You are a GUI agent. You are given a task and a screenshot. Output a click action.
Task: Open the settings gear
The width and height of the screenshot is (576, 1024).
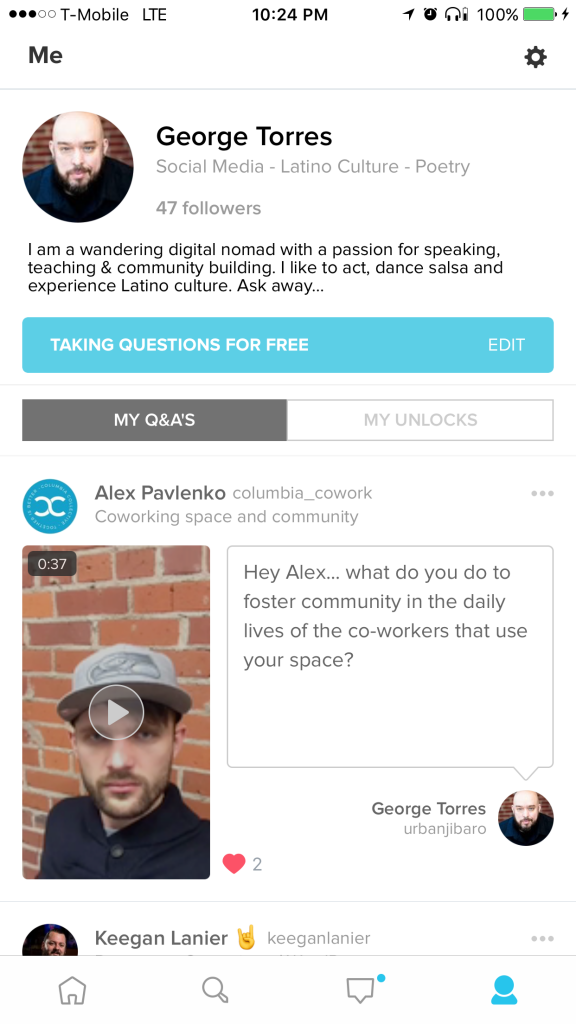pos(535,57)
